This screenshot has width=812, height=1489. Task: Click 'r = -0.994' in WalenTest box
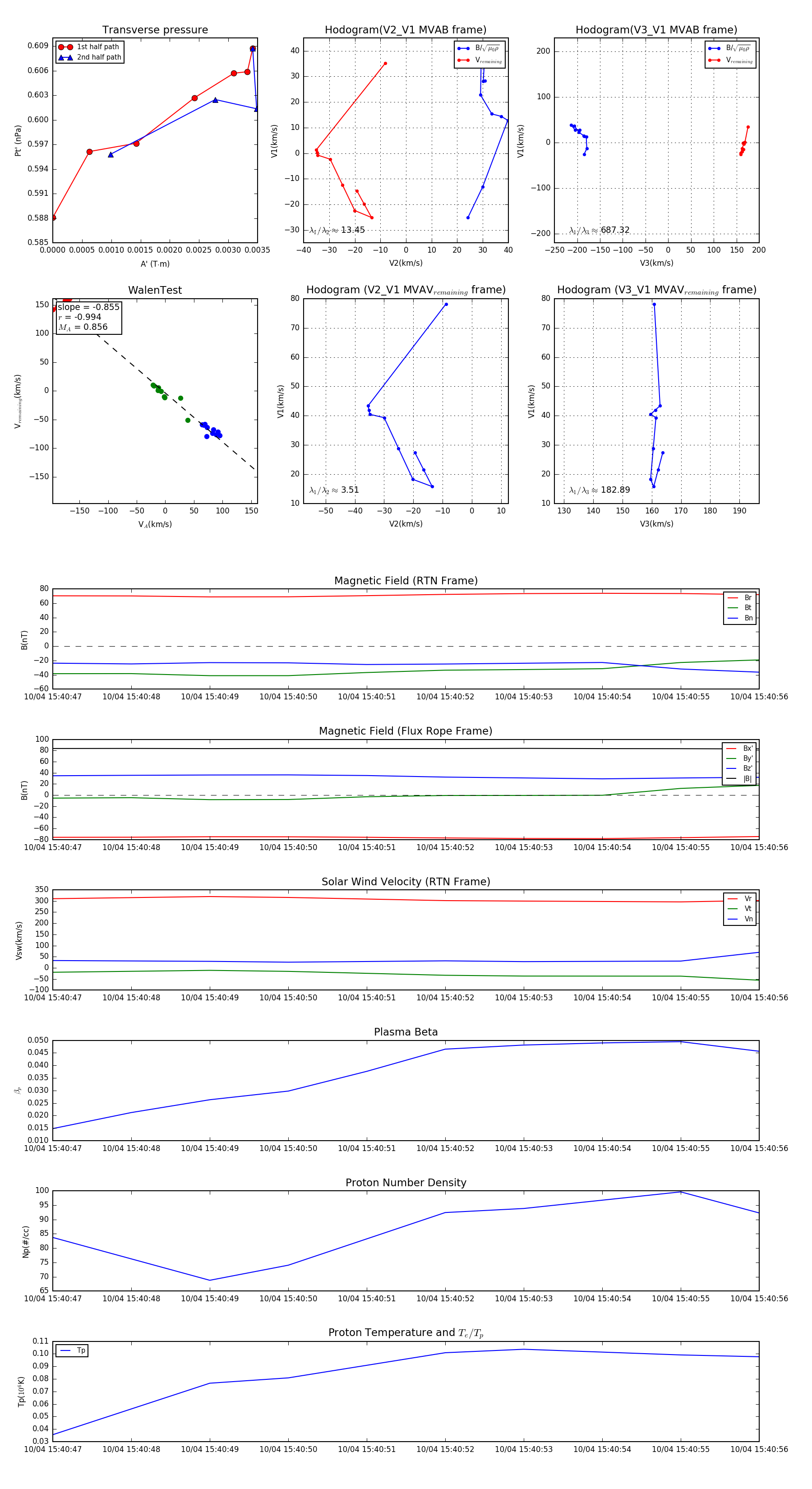coord(80,317)
